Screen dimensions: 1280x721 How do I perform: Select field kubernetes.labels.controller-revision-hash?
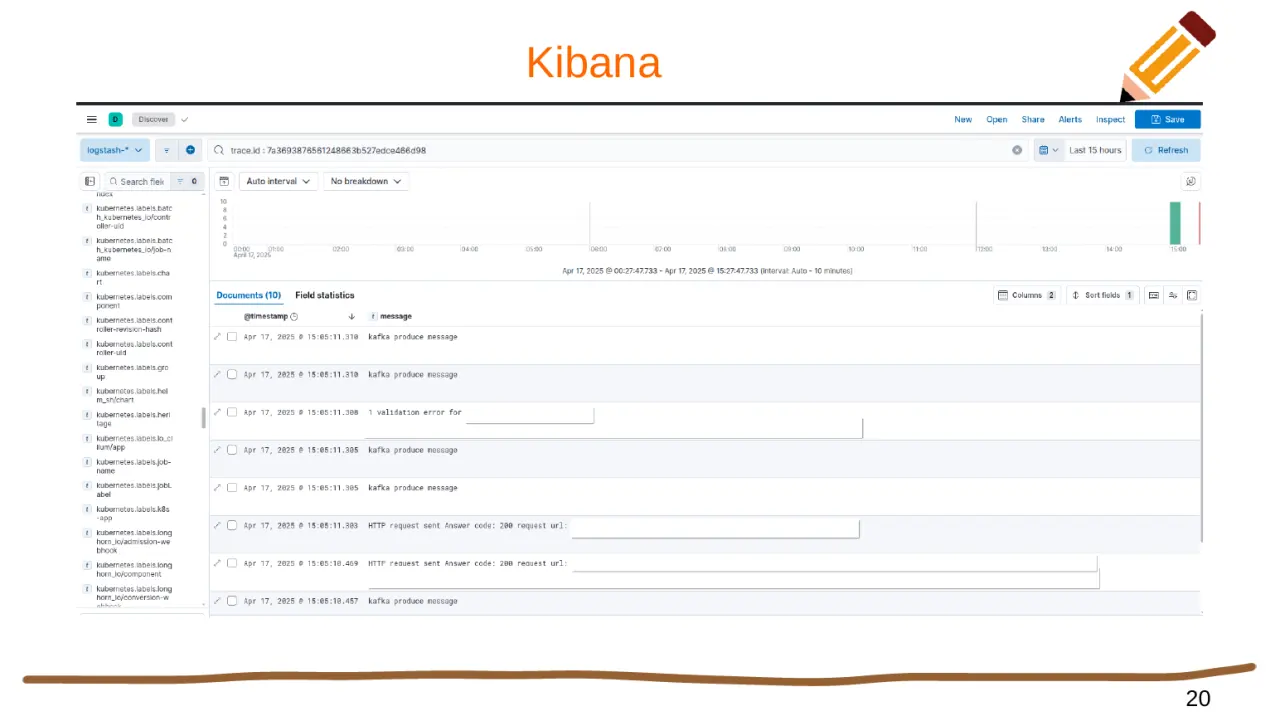135,325
